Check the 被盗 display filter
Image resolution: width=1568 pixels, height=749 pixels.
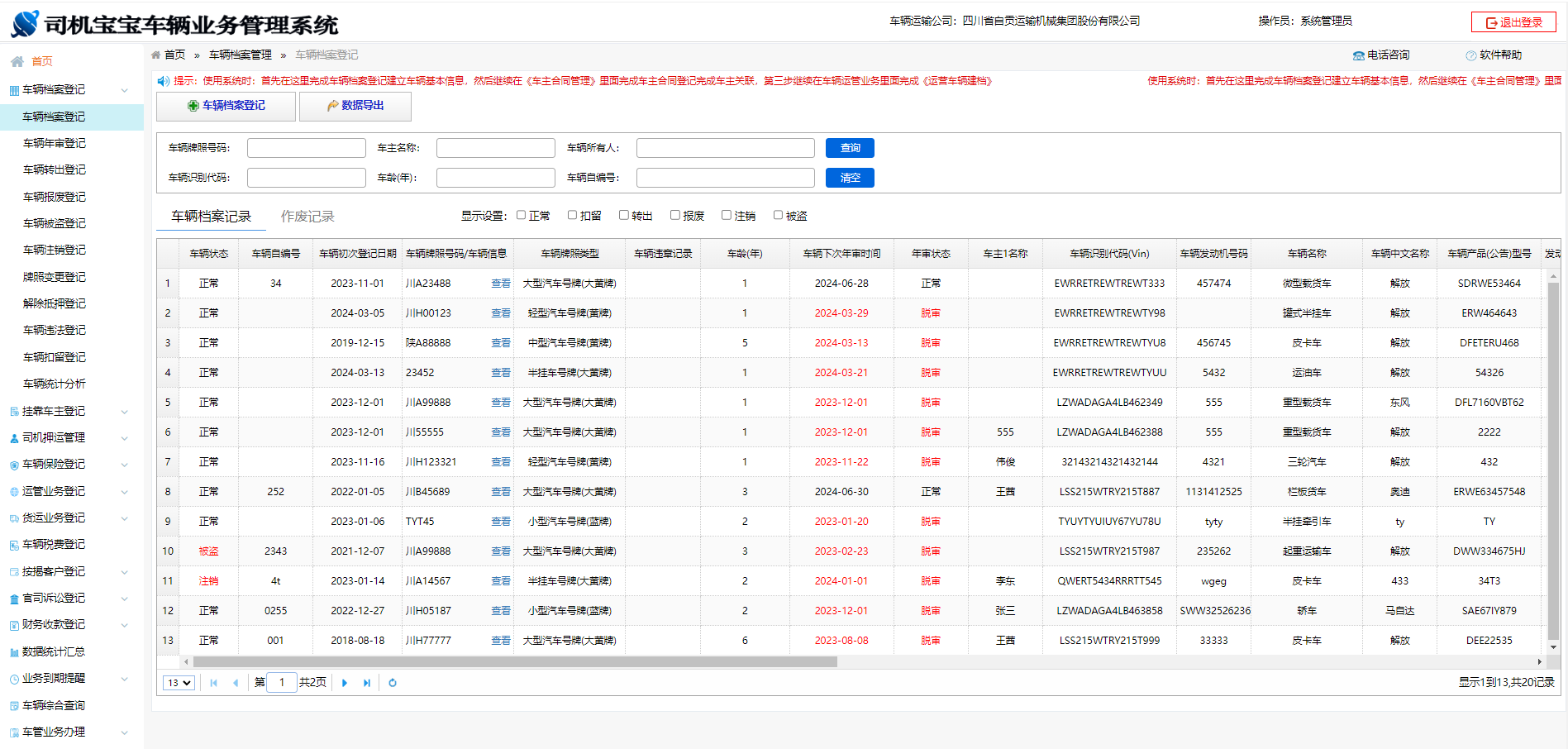point(778,215)
